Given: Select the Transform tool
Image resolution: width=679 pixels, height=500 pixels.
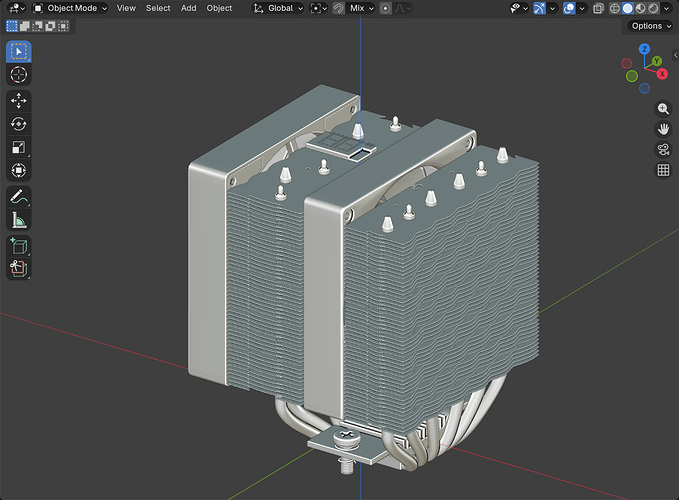Looking at the screenshot, I should tap(19, 170).
